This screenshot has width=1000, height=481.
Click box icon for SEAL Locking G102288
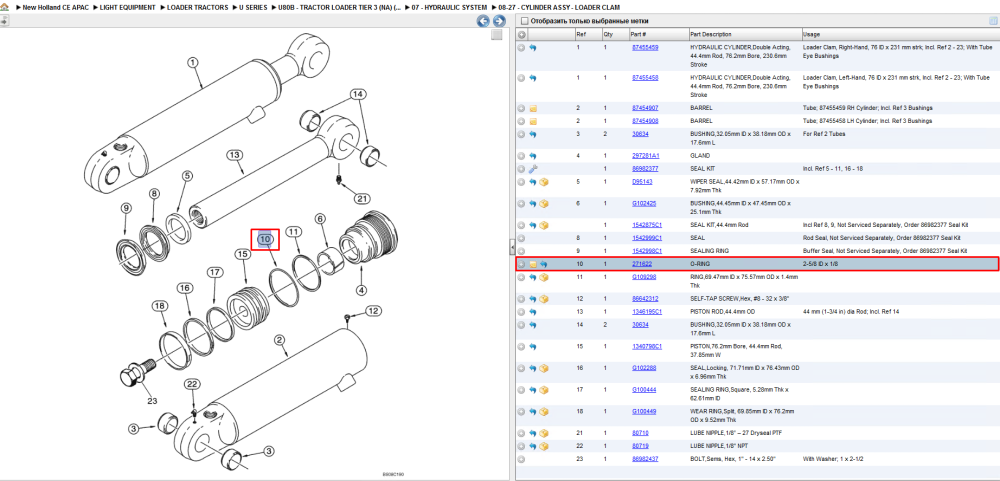coord(544,368)
